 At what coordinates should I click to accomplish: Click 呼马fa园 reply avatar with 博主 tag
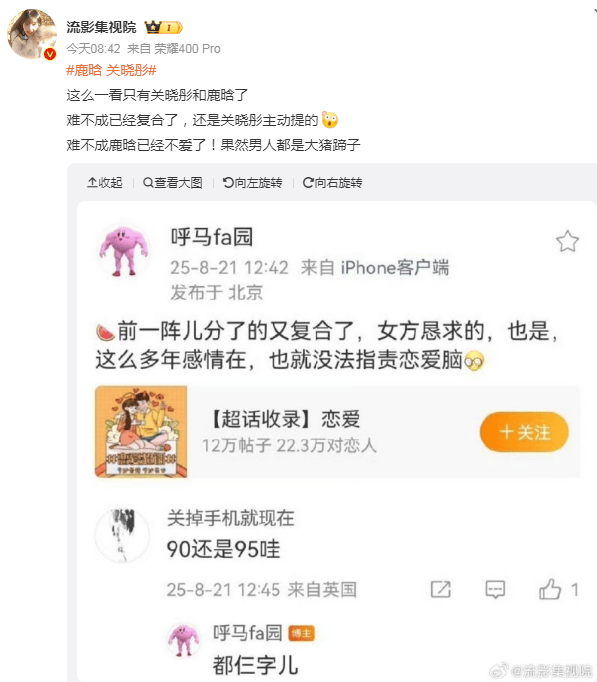coord(184,639)
